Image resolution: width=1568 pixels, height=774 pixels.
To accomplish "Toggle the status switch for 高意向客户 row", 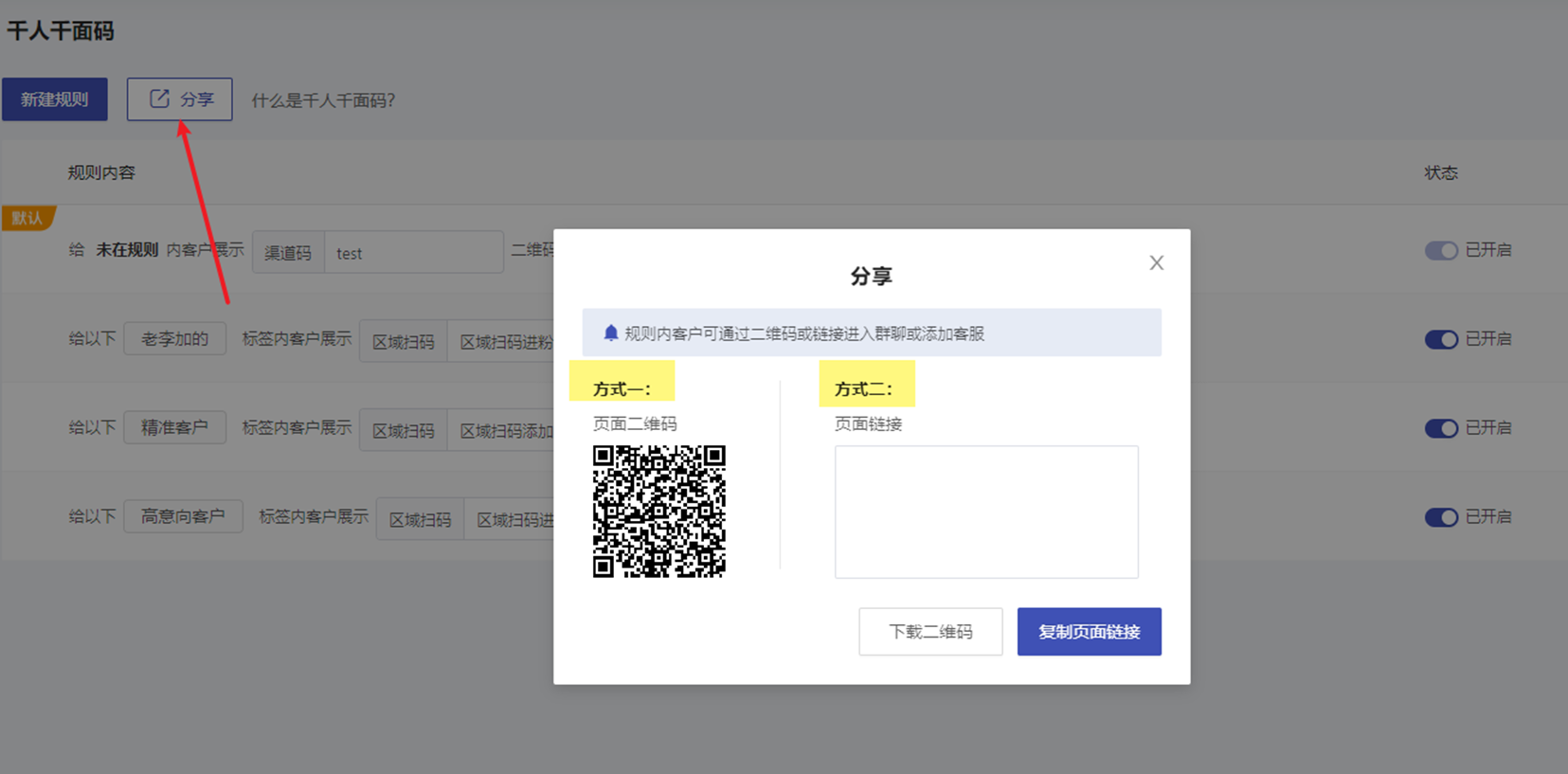I will (1441, 517).
